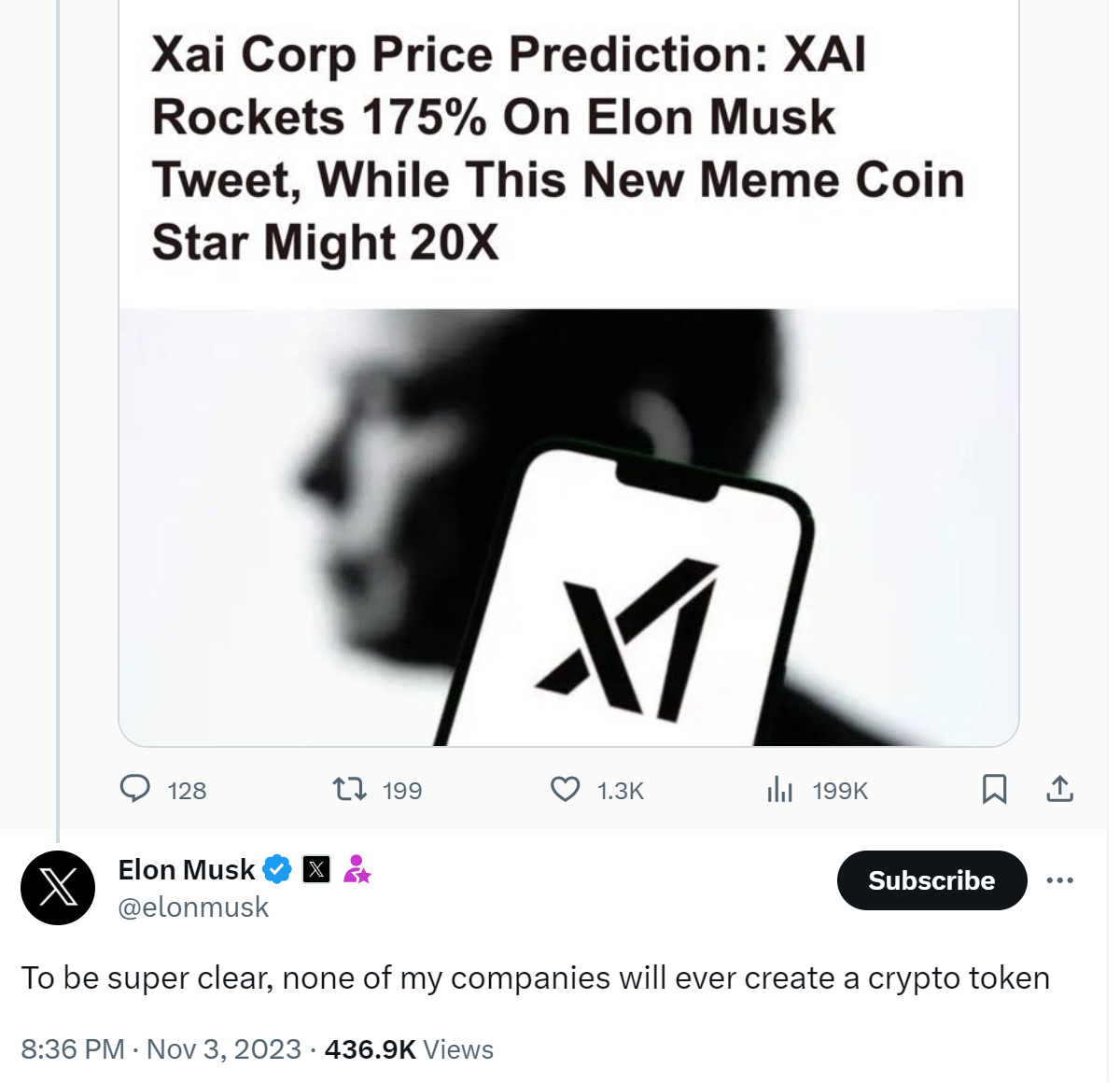This screenshot has width=1120, height=1083.
Task: Open view analytics bar chart icon
Action: 779,790
